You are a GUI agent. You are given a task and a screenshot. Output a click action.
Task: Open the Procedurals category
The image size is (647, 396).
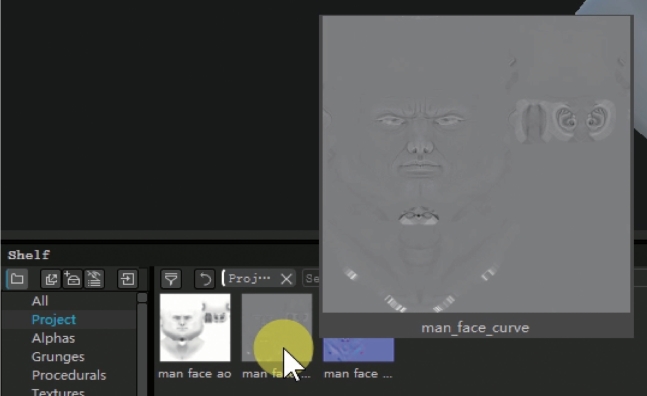click(x=69, y=375)
